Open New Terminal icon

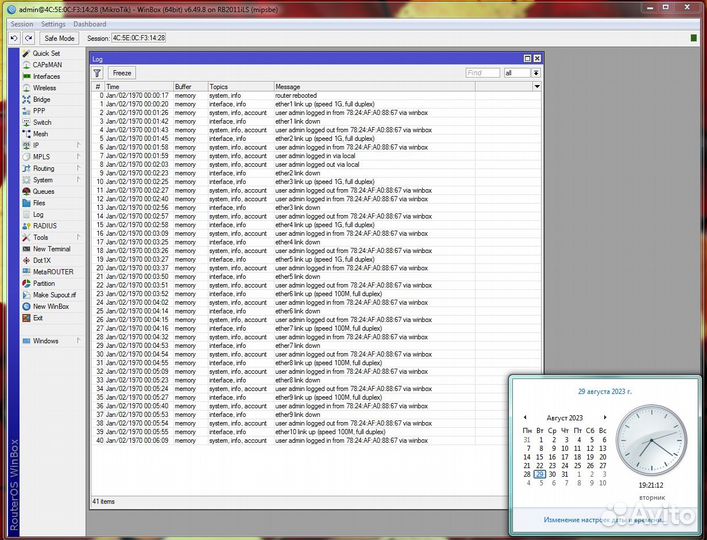tap(27, 249)
